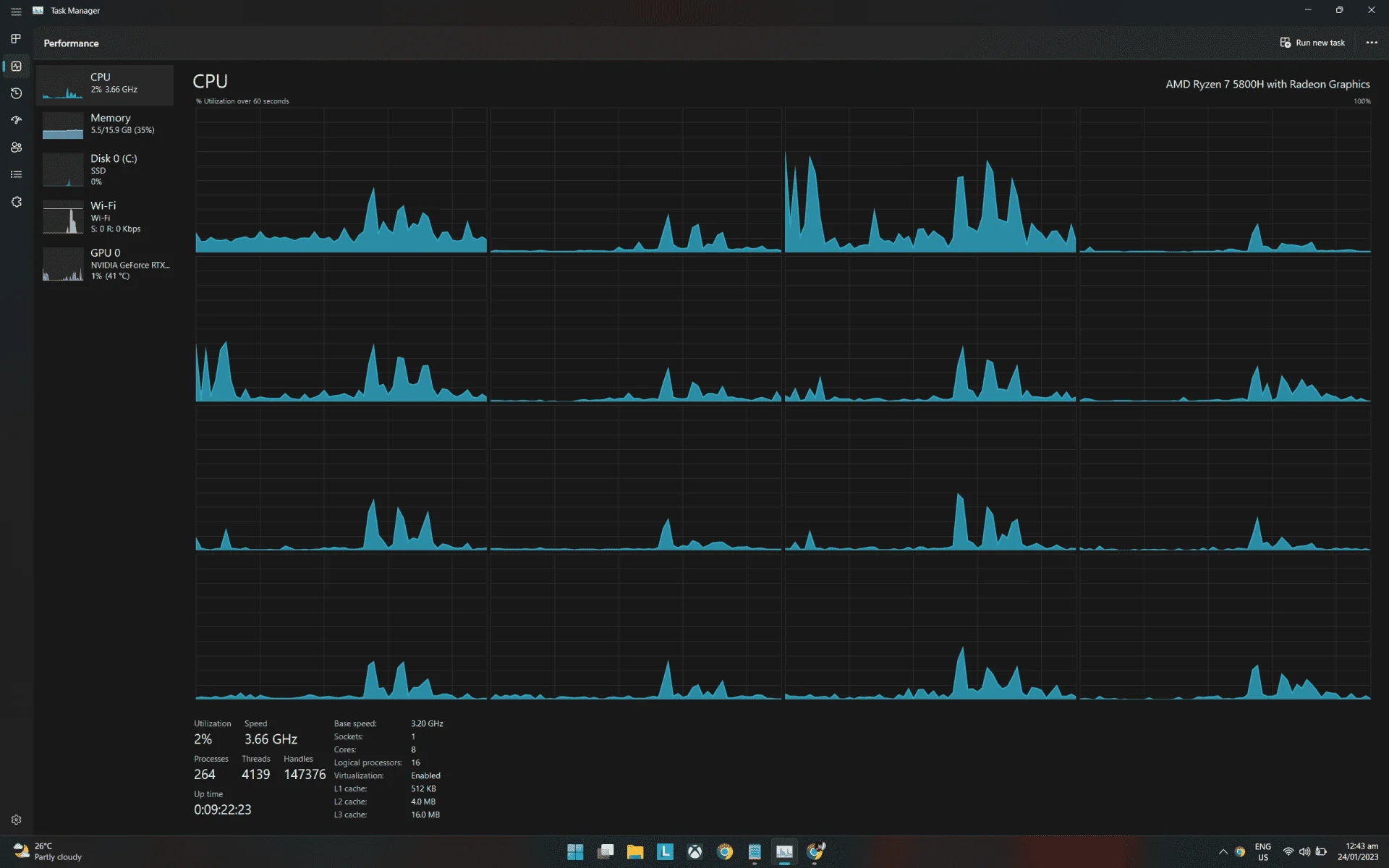Click the '% Utilization over 60 seconds' label
Viewport: 1389px width, 868px height.
[242, 101]
